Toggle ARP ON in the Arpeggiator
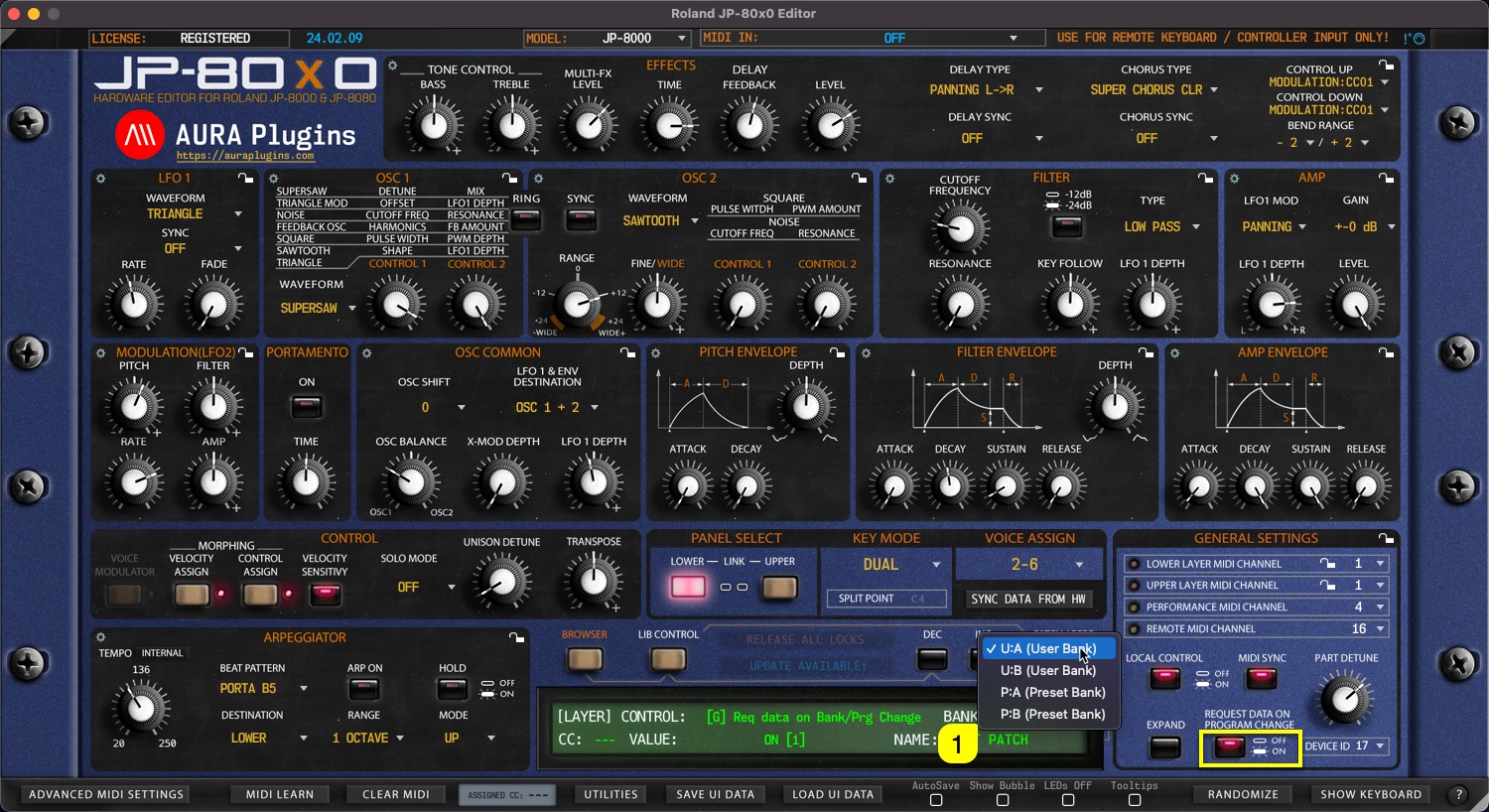1489x812 pixels. (364, 688)
